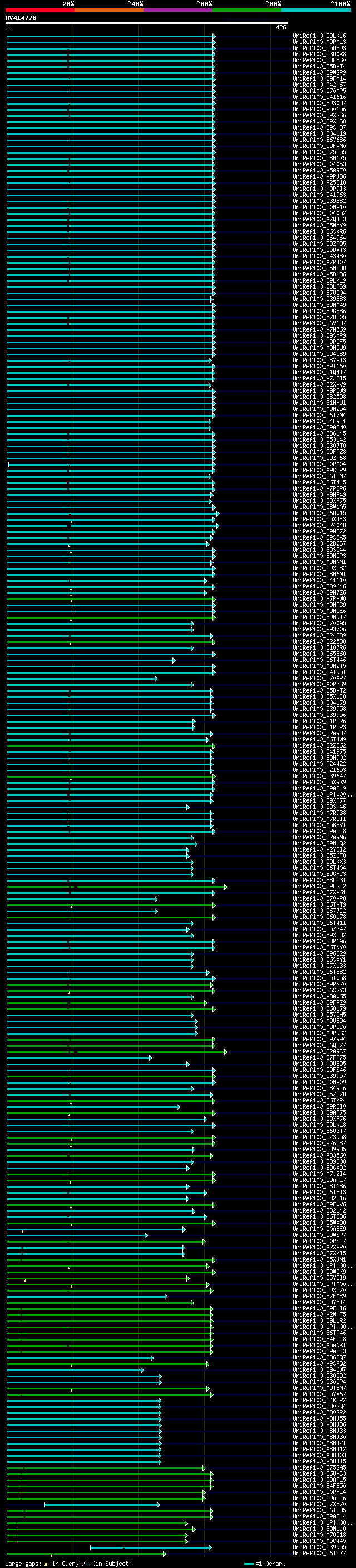
Task: Select hit label UniRef100_Q7XY70
Action: [319, 1504]
